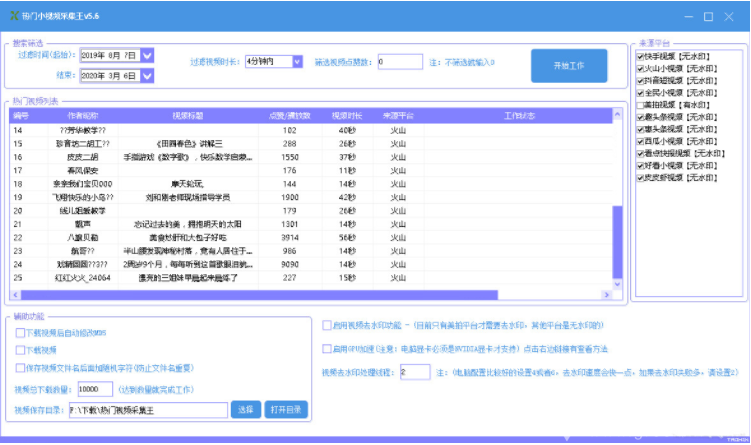Click the 工作状态 column header
751x445 pixels.
(x=519, y=115)
